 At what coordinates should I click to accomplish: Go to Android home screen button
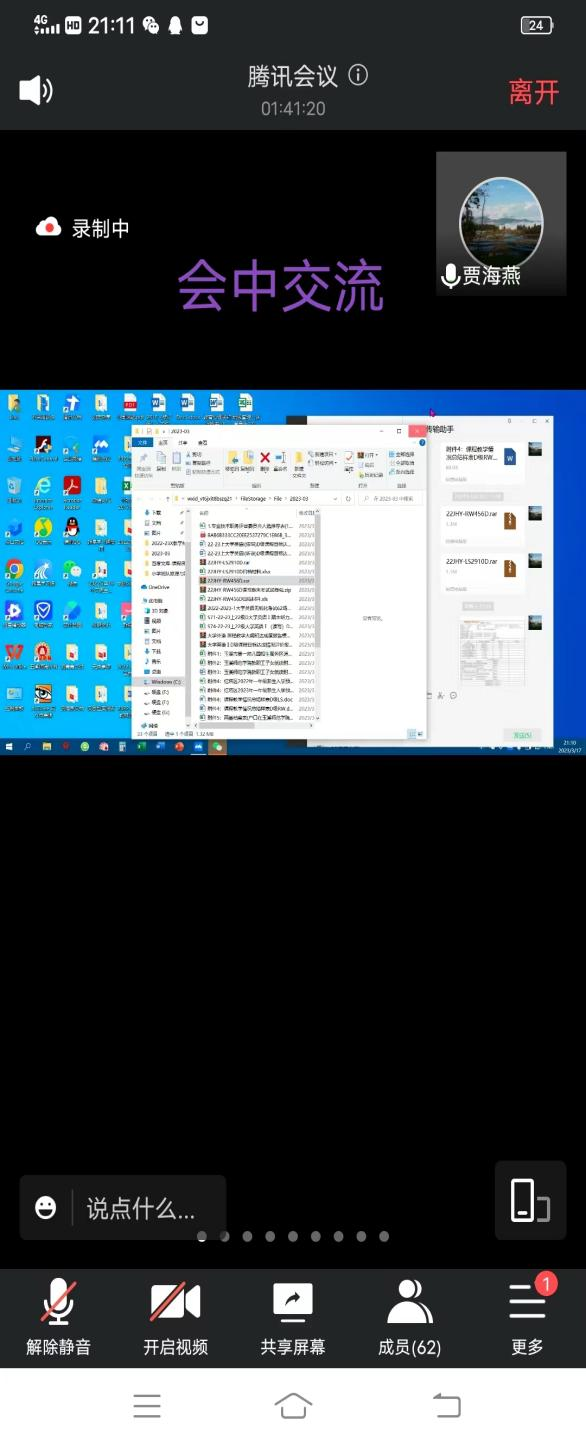click(293, 1405)
